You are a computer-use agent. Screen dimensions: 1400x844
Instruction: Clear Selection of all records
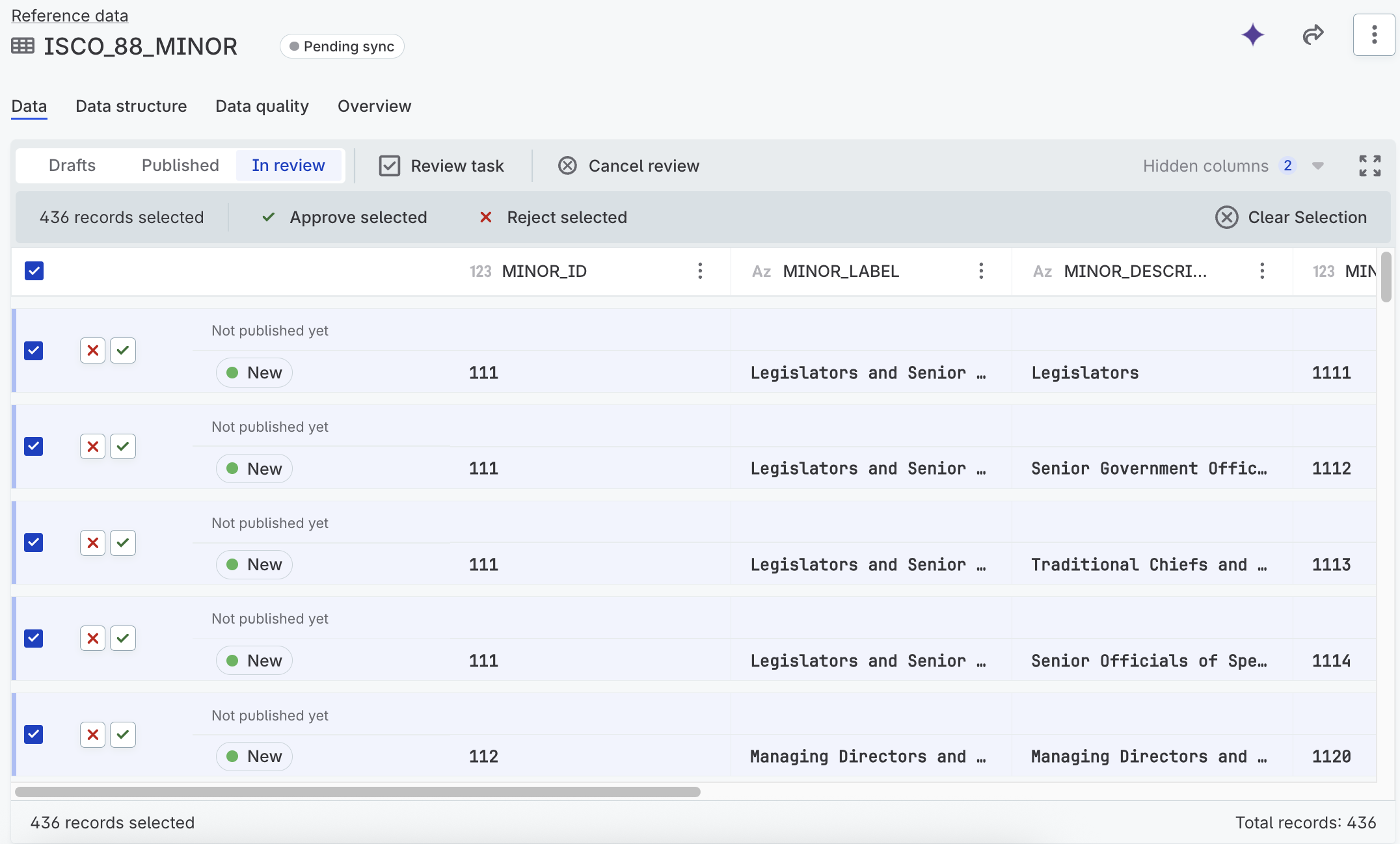1292,217
